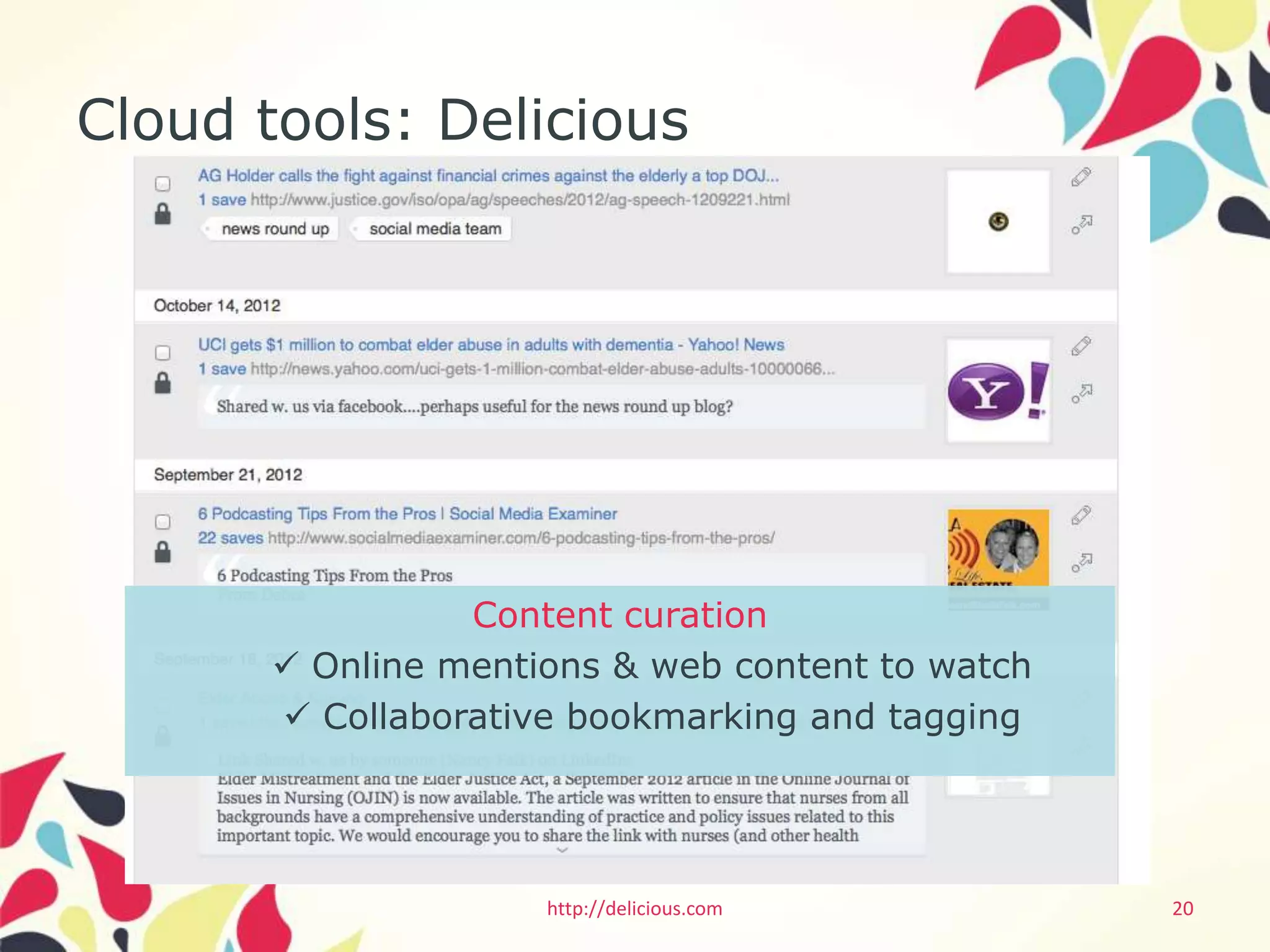
Task: Click the 'September 21, 2012' date header
Action: (x=228, y=475)
